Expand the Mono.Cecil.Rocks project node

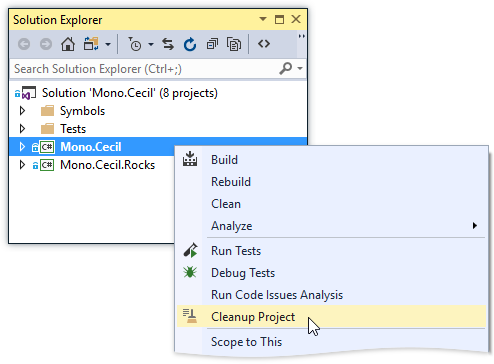pos(22,165)
